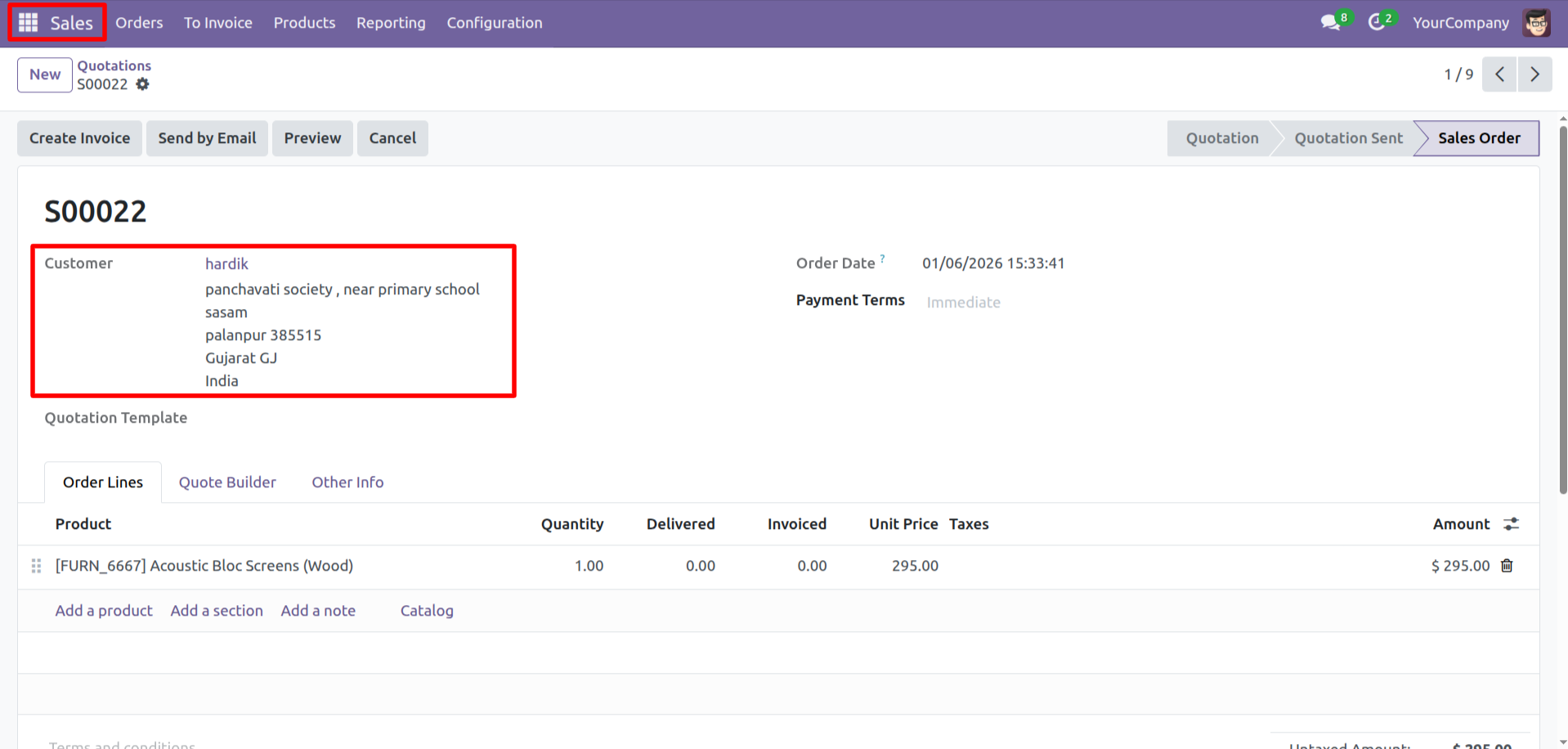Click the gear icon beside S00022
The width and height of the screenshot is (1568, 749).
coord(143,84)
